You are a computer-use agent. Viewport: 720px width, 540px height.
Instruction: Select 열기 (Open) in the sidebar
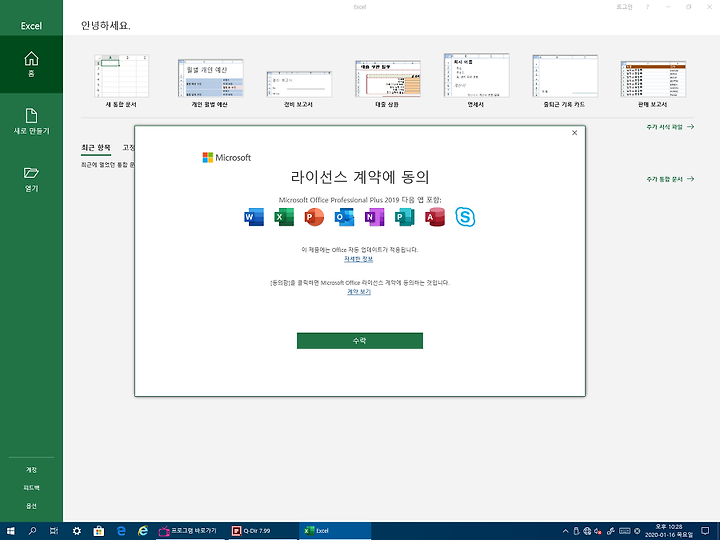31,179
